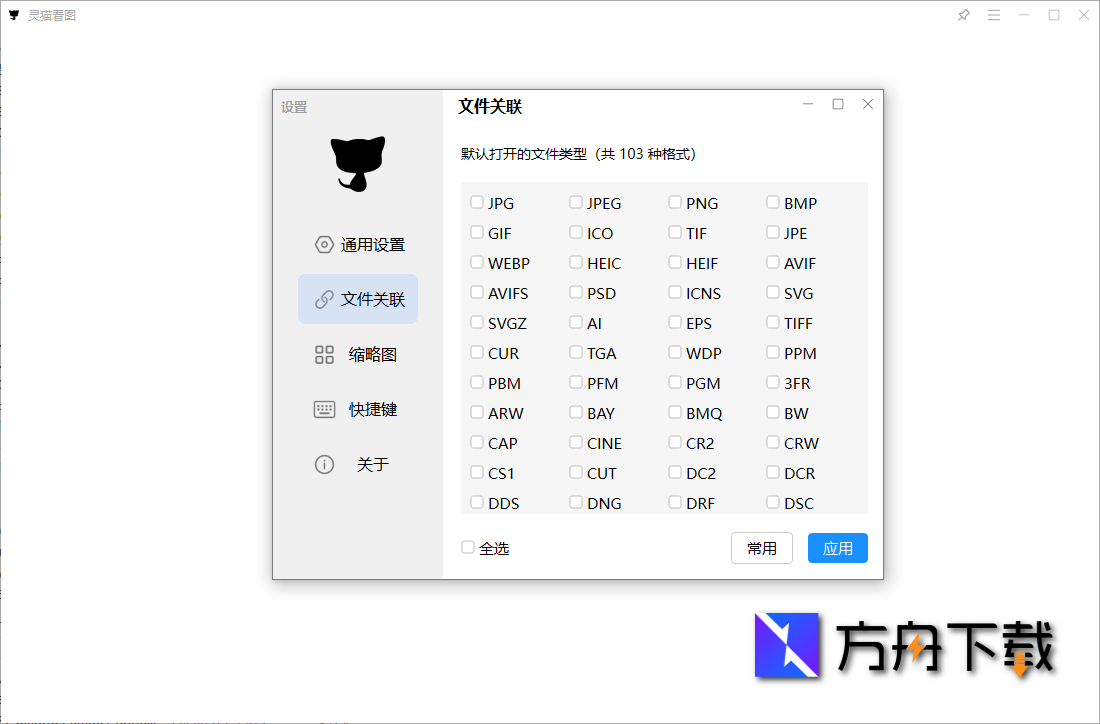Image resolution: width=1100 pixels, height=724 pixels.
Task: Click the 常用 common formats button
Action: pos(762,547)
